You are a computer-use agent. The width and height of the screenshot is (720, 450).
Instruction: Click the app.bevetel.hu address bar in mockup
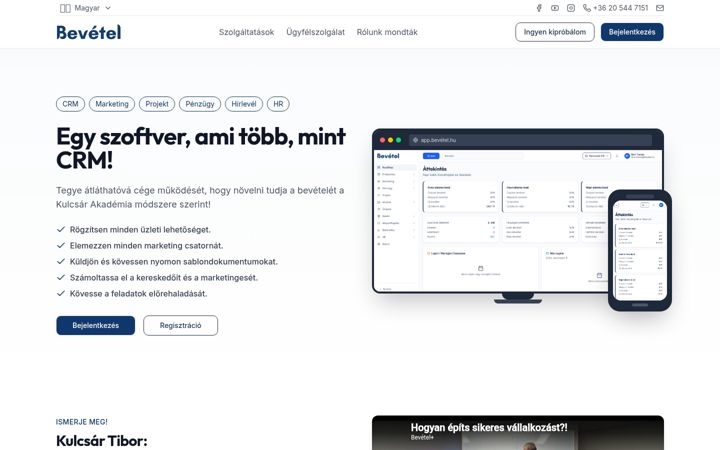530,140
